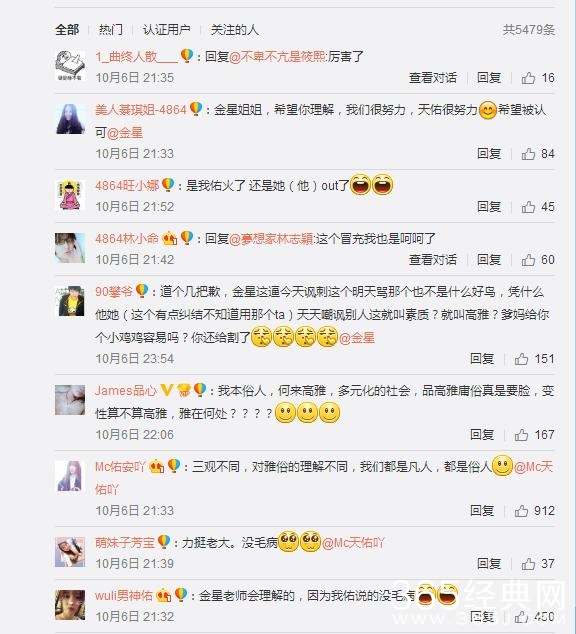Switch to the 热门 comments tab
The width and height of the screenshot is (576, 634).
pyautogui.click(x=110, y=30)
